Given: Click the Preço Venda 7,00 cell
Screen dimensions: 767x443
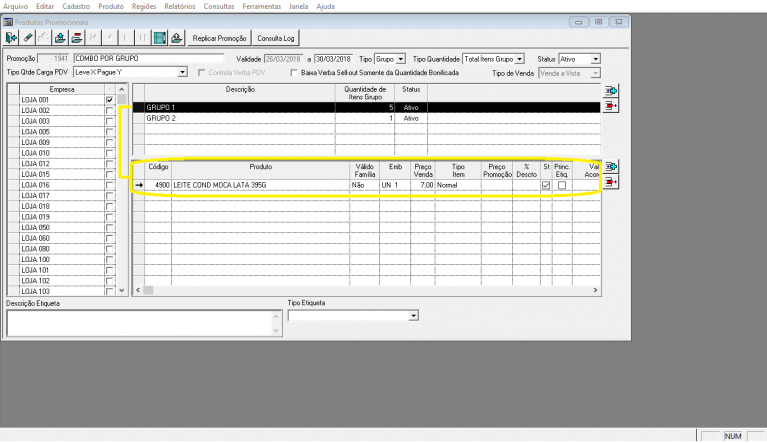Looking at the screenshot, I should click(x=423, y=185).
